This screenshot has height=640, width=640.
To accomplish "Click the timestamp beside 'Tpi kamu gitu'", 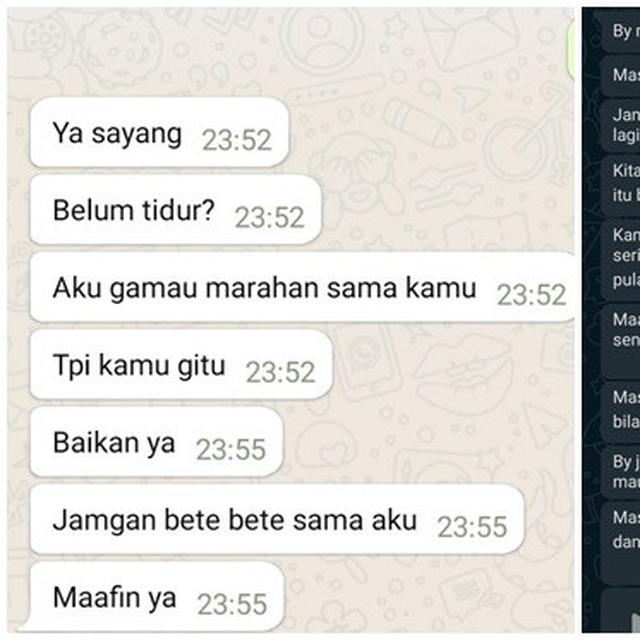I will click(280, 372).
